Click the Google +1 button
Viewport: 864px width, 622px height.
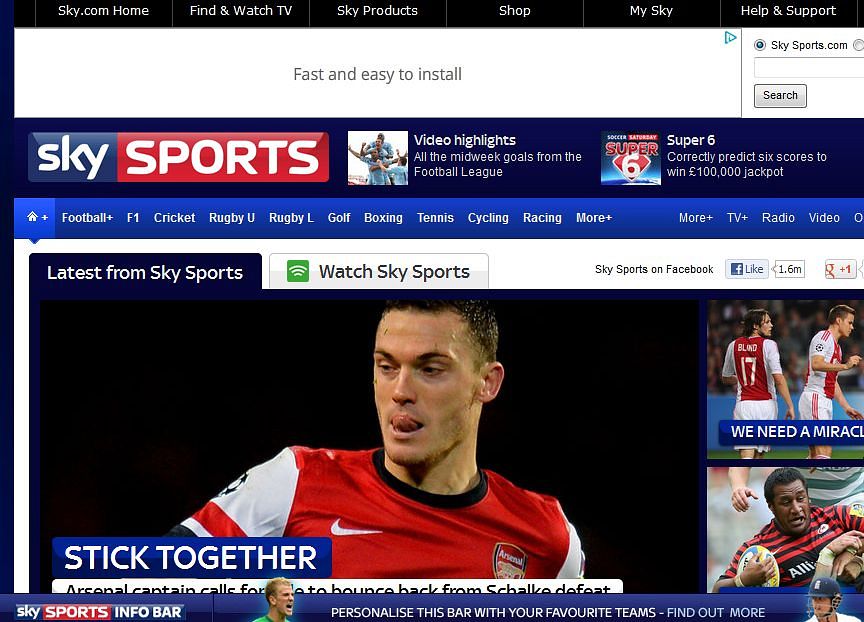pyautogui.click(x=839, y=269)
